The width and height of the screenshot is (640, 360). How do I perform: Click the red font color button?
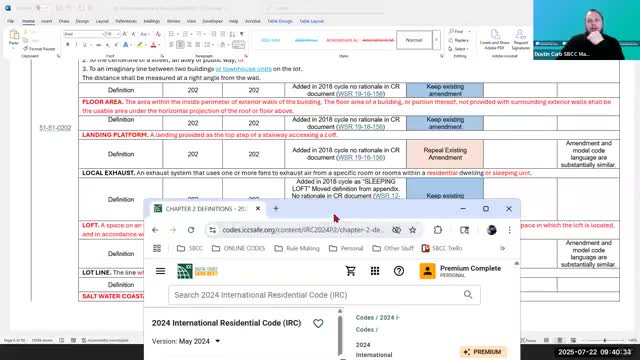coord(153,45)
